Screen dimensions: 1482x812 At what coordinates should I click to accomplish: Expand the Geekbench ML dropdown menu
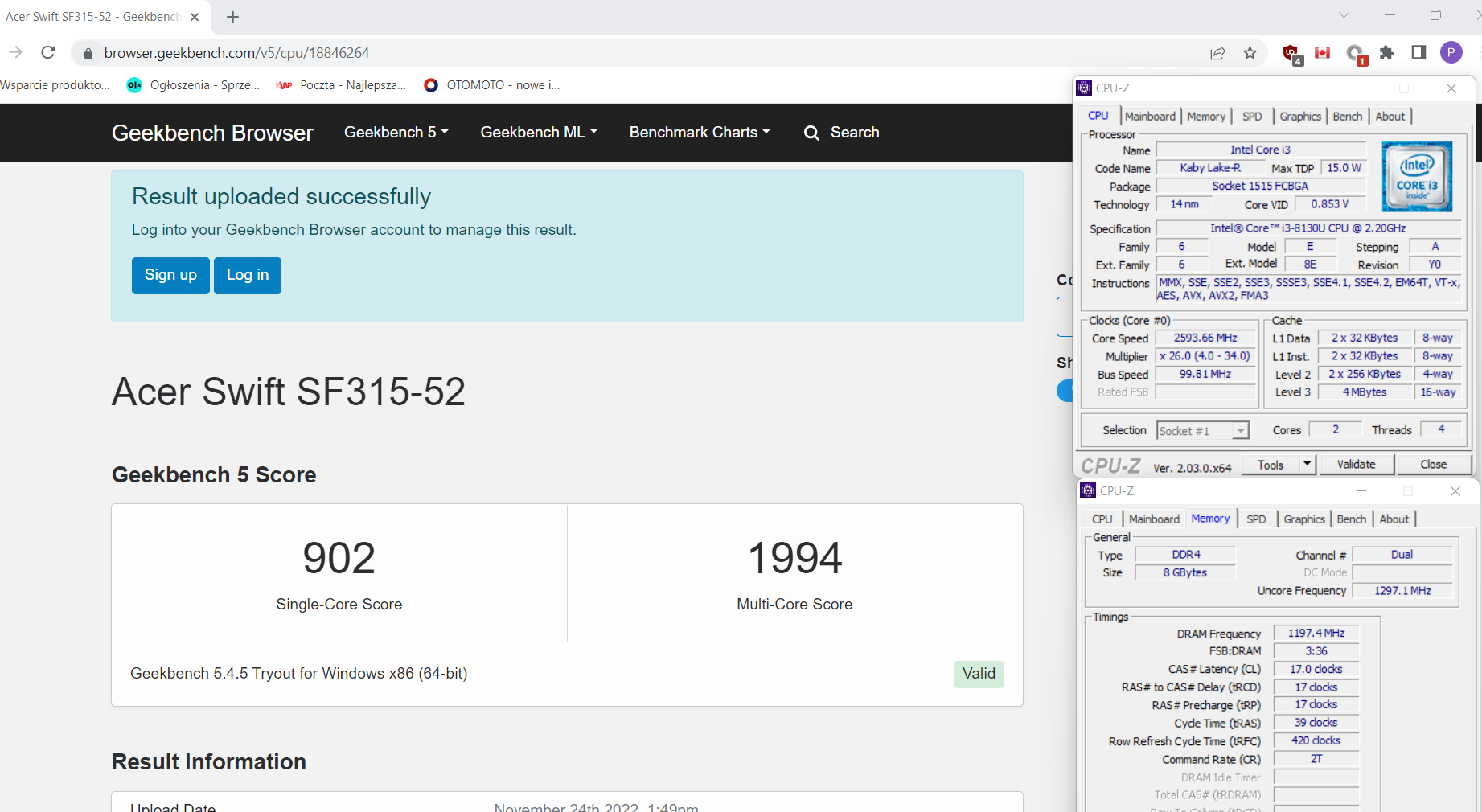(x=539, y=133)
